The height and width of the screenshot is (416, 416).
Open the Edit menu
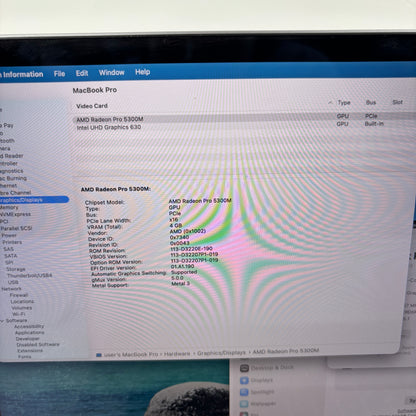point(82,73)
